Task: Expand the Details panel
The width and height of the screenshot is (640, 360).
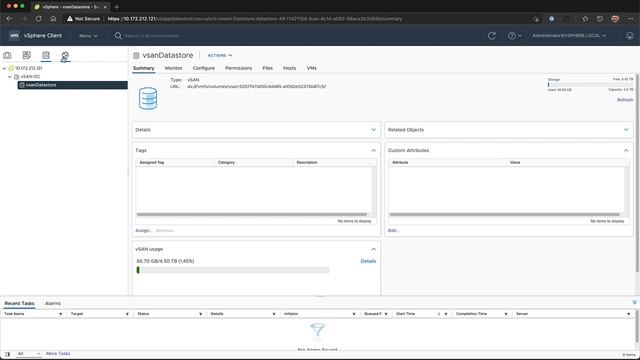Action: [x=373, y=129]
